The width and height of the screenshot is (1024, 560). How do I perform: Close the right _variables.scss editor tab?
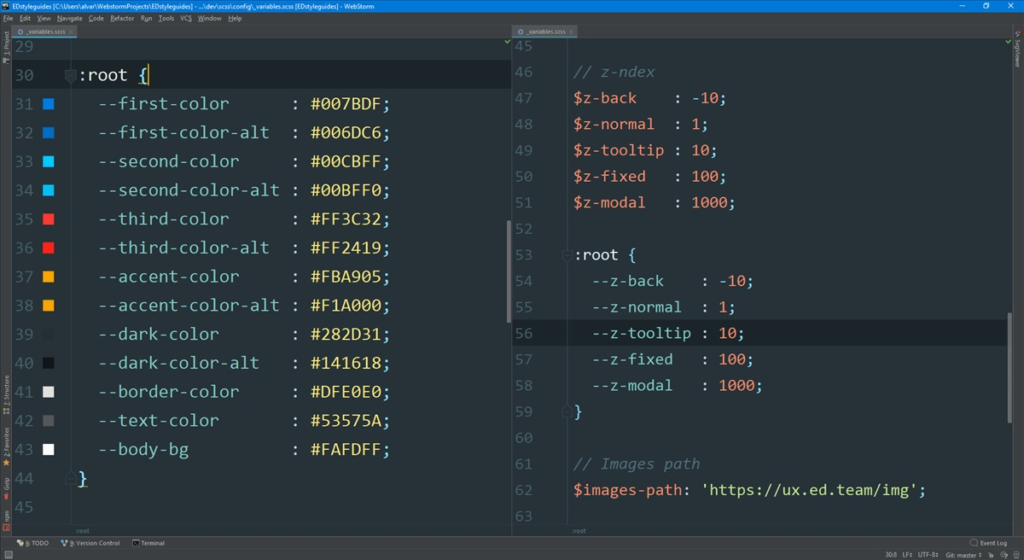(x=574, y=32)
